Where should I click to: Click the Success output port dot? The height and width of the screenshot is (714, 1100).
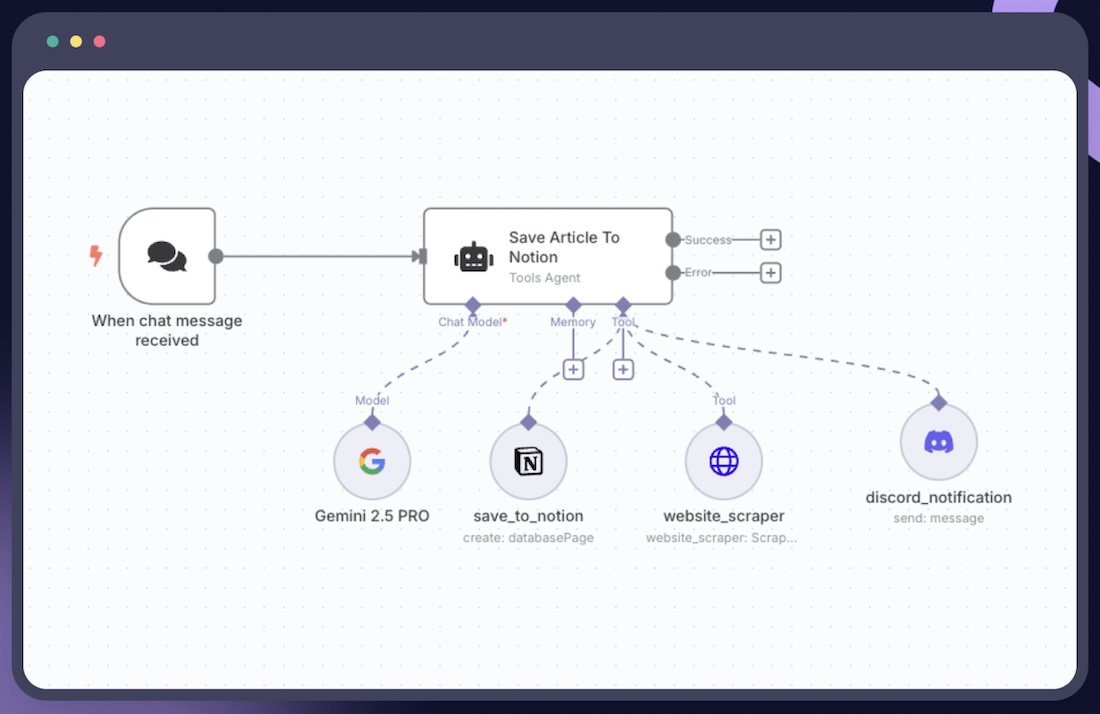point(673,240)
